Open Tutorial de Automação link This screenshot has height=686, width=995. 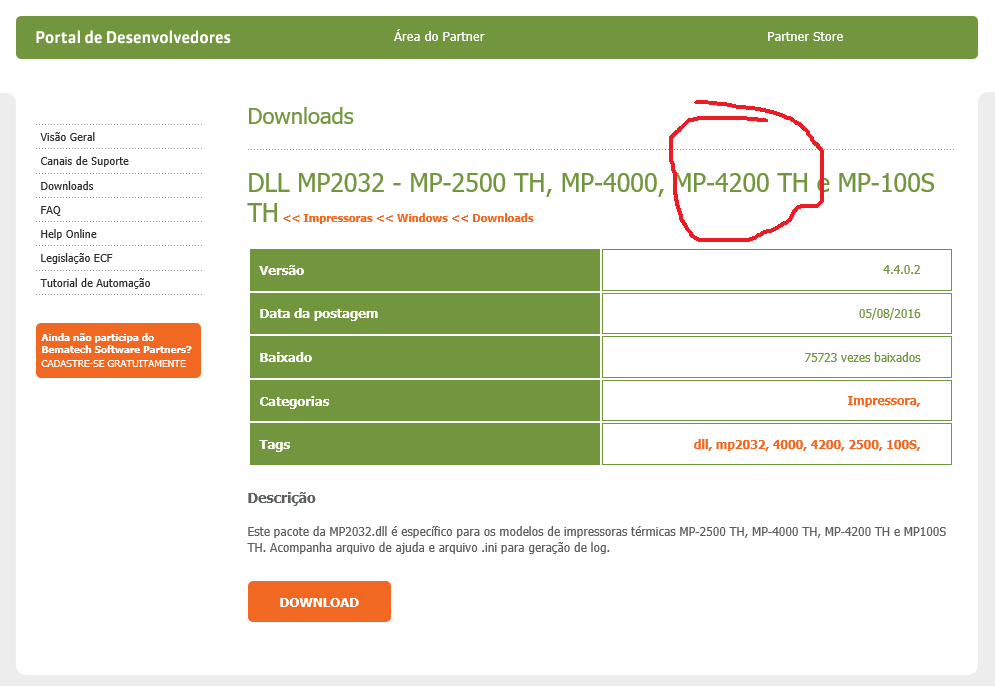[95, 283]
